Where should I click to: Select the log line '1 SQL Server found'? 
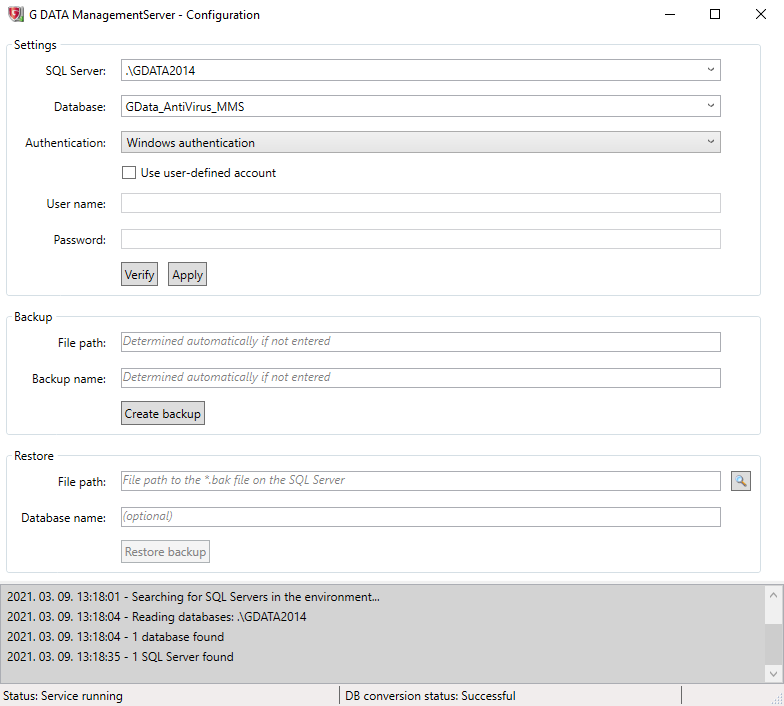(x=120, y=656)
